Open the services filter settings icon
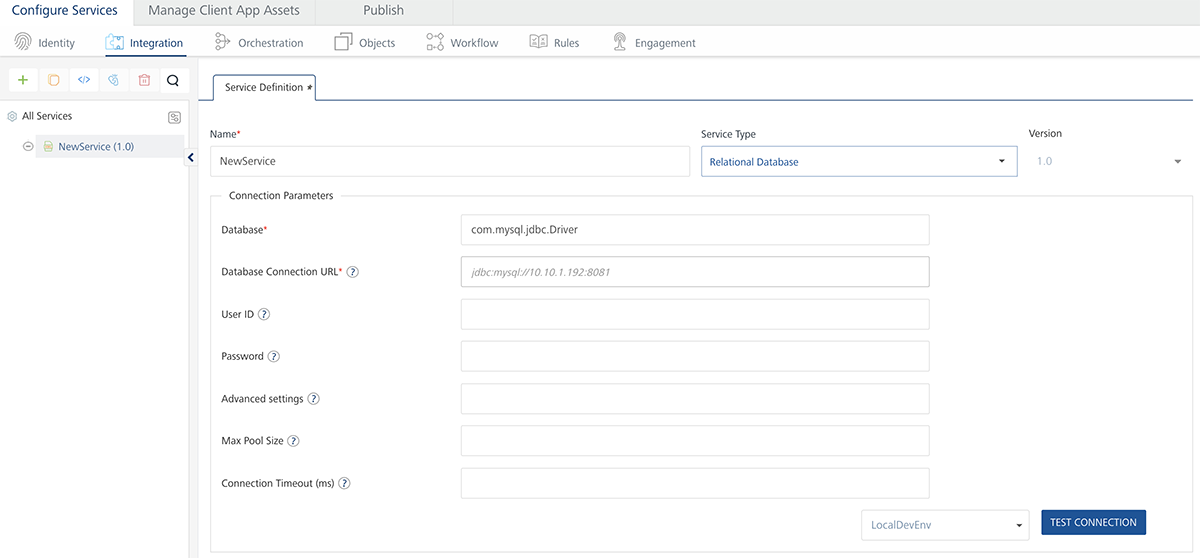 click(174, 117)
